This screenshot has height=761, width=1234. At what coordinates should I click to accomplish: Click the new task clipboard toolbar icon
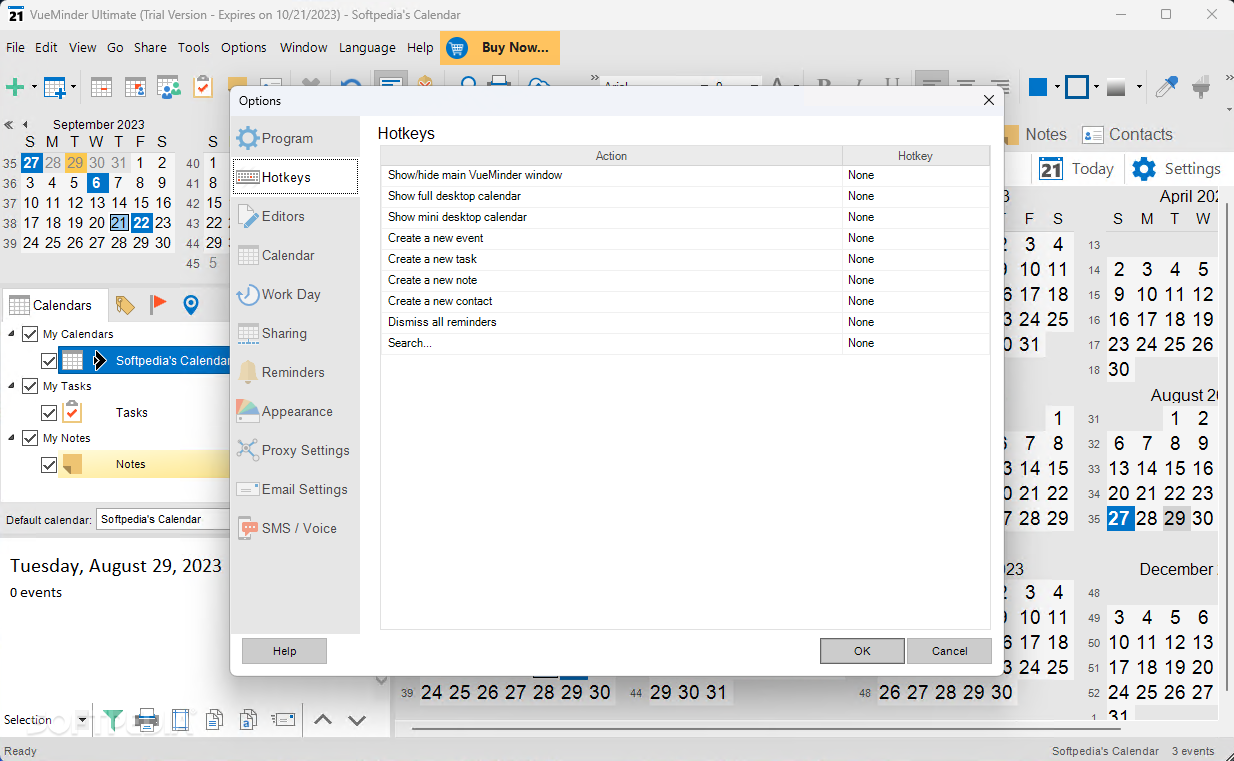click(203, 87)
